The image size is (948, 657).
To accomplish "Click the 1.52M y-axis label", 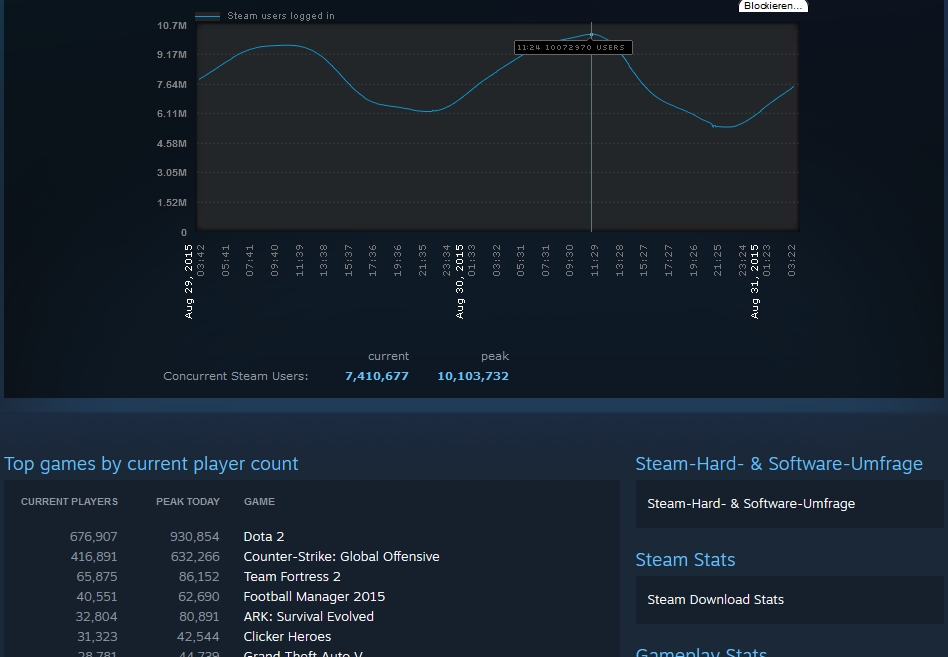I will (172, 202).
